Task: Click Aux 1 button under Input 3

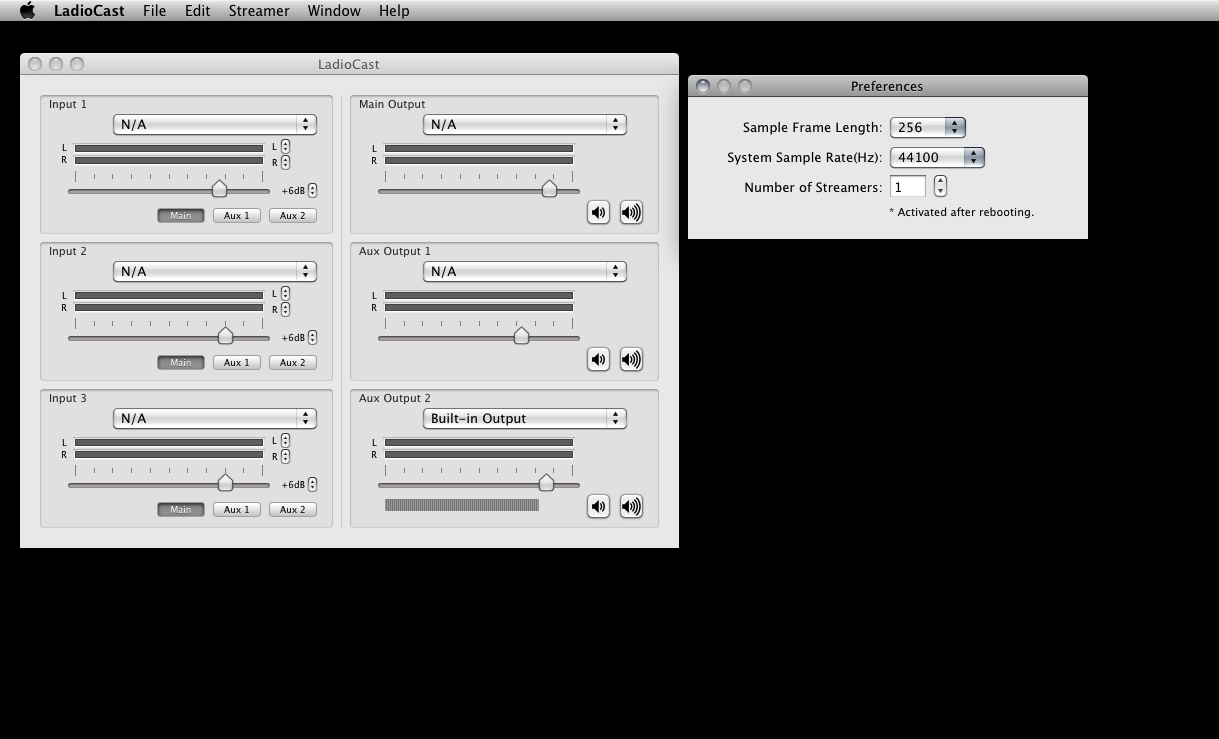Action: pyautogui.click(x=237, y=509)
